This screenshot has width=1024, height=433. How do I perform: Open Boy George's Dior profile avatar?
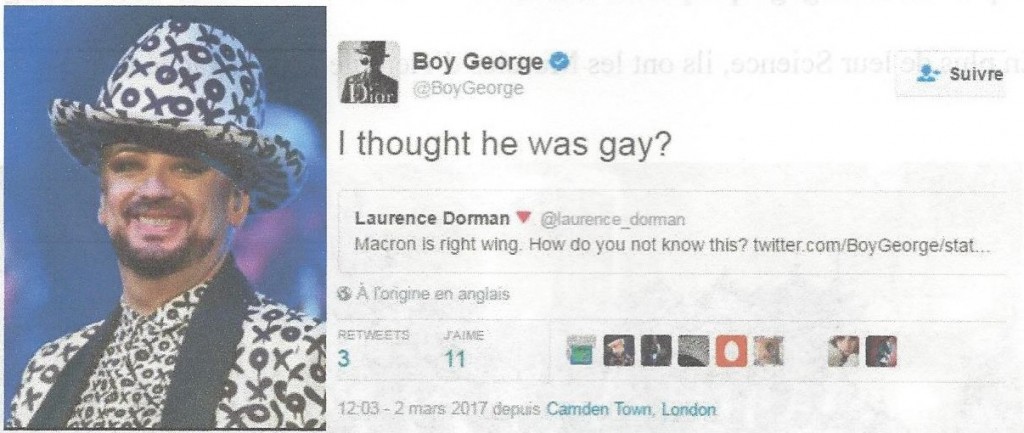click(369, 72)
